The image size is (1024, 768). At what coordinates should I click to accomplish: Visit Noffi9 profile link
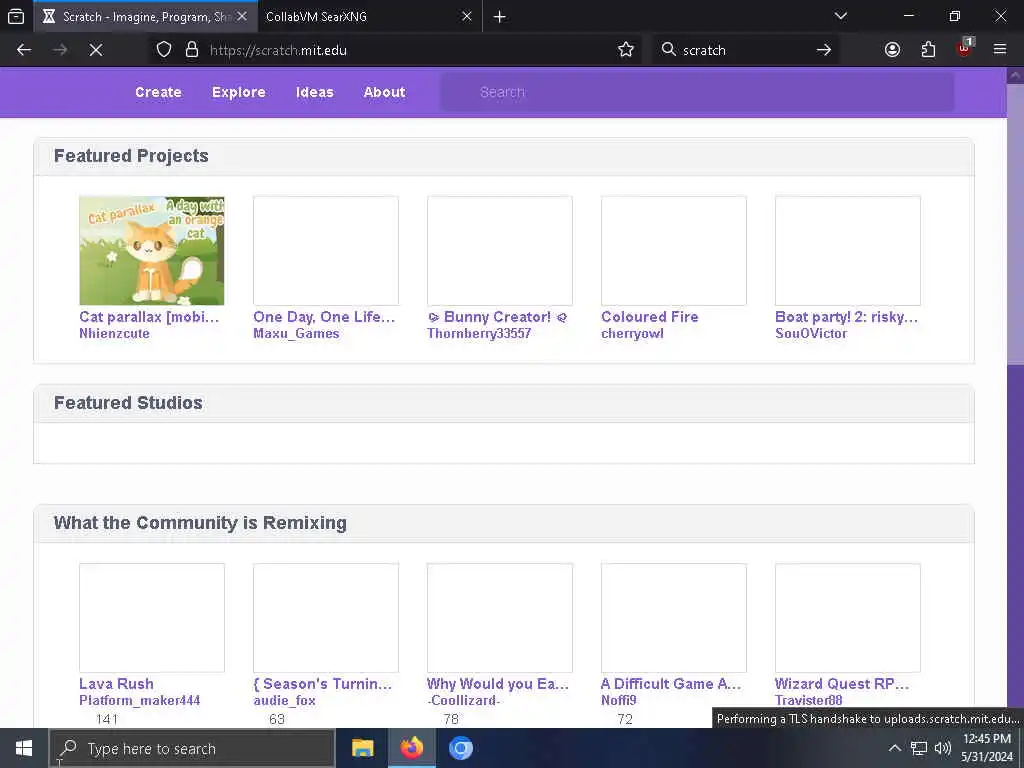[x=618, y=700]
